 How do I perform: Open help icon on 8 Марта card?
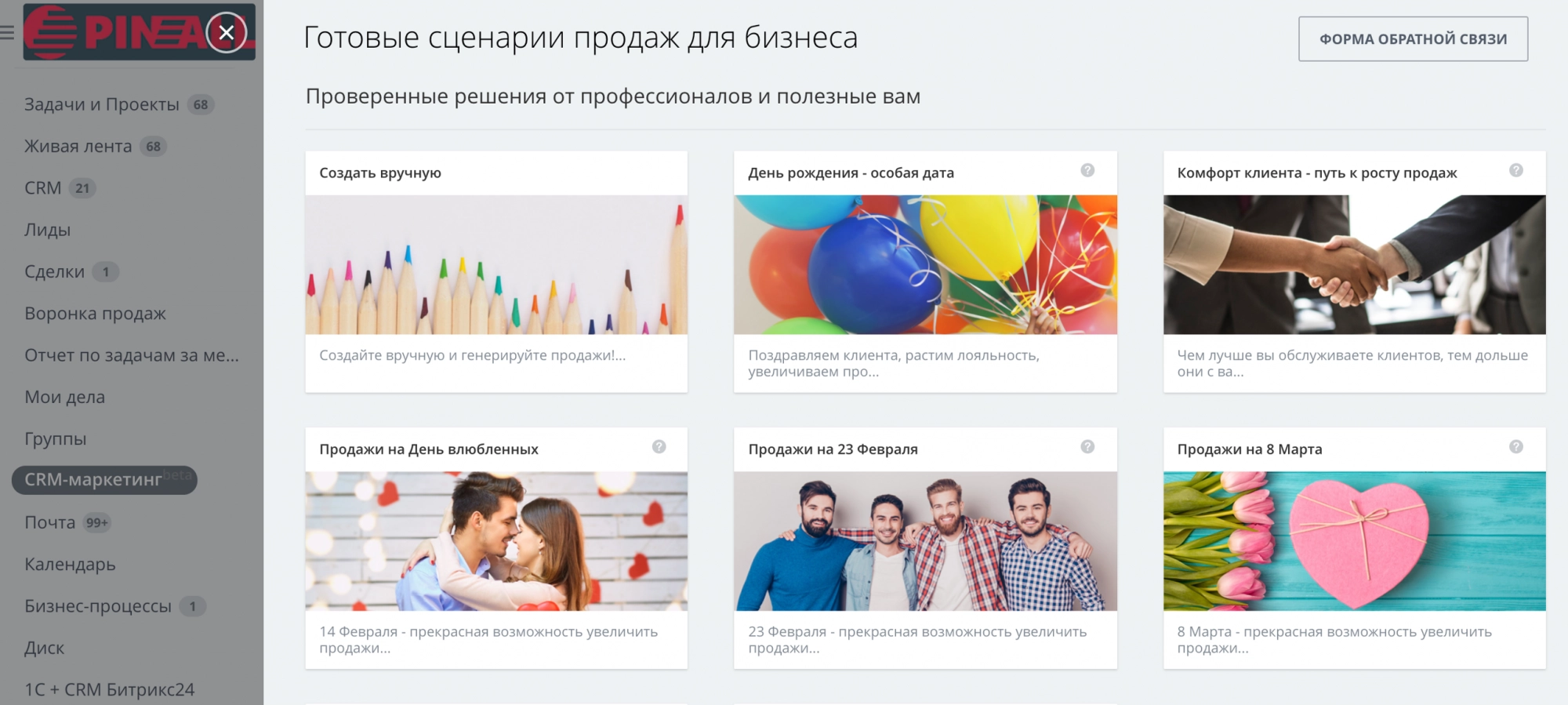(x=1516, y=446)
